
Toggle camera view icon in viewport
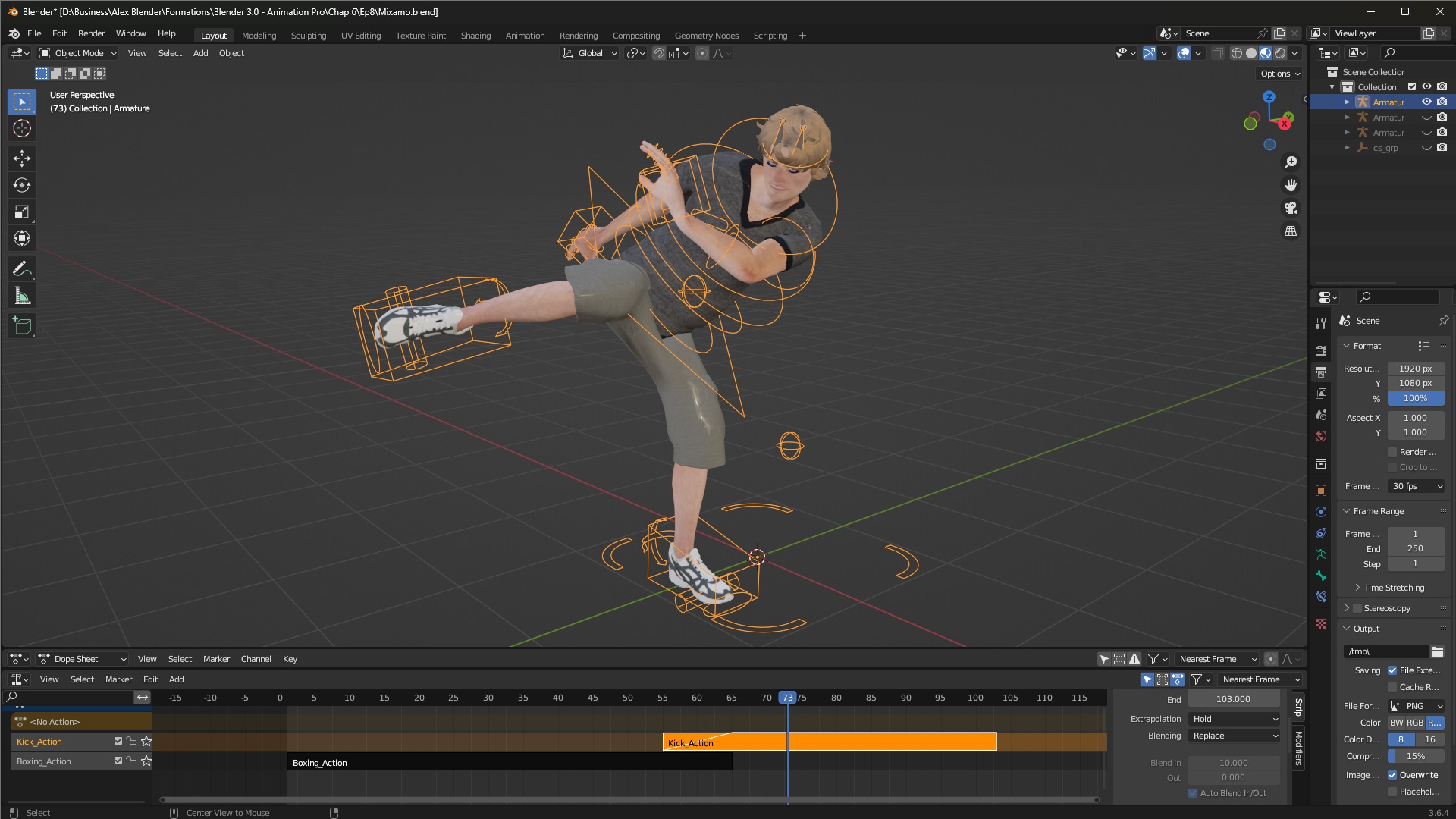pos(1291,208)
